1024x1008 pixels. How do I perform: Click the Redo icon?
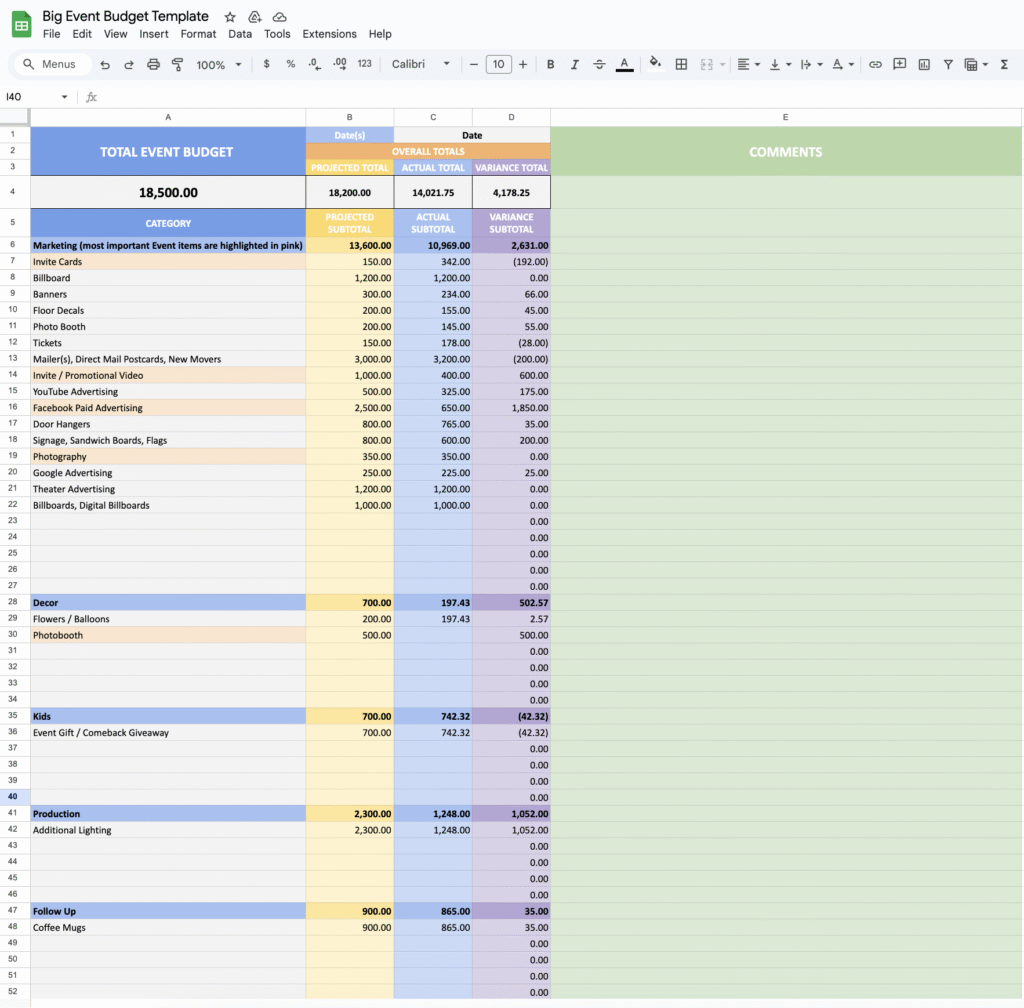pos(129,65)
